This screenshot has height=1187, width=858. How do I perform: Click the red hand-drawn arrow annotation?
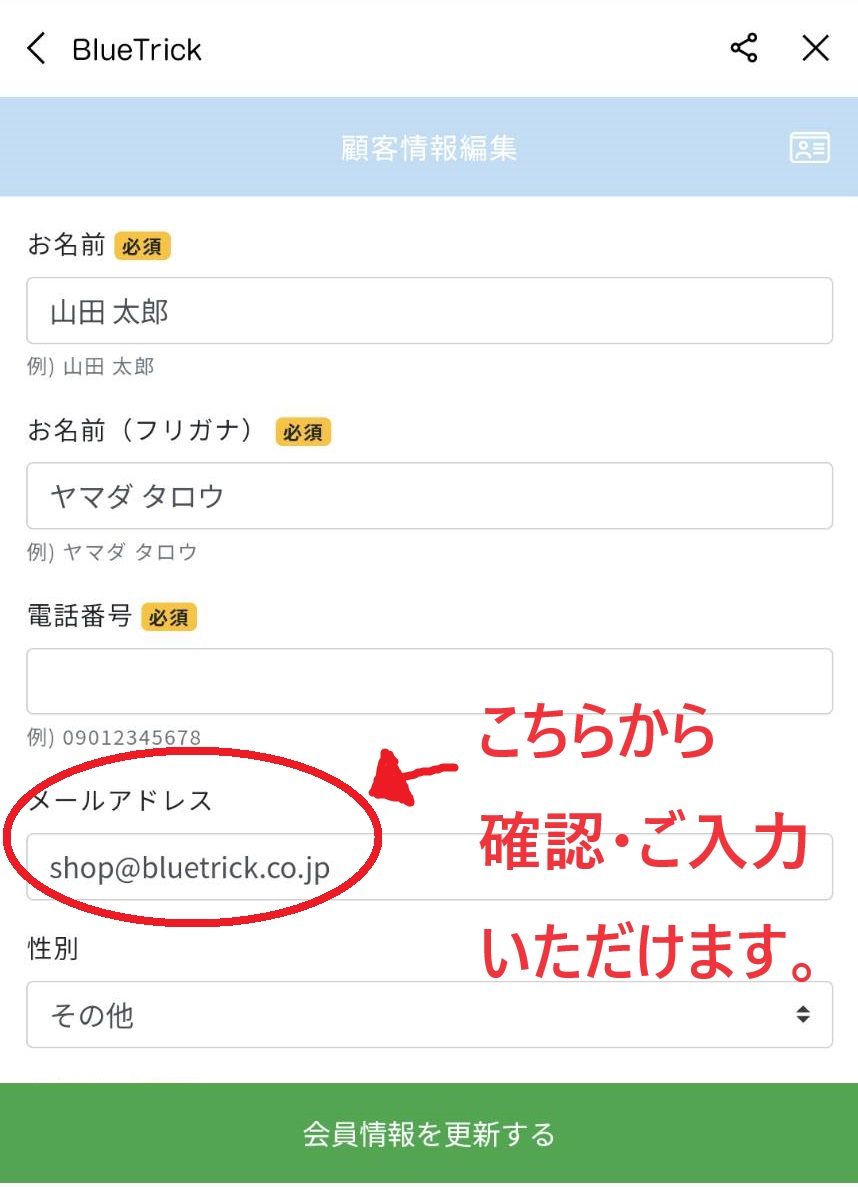tap(410, 777)
